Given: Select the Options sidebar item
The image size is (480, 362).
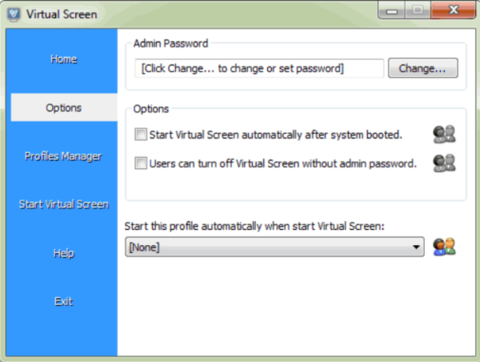Looking at the screenshot, I should pyautogui.click(x=64, y=108).
